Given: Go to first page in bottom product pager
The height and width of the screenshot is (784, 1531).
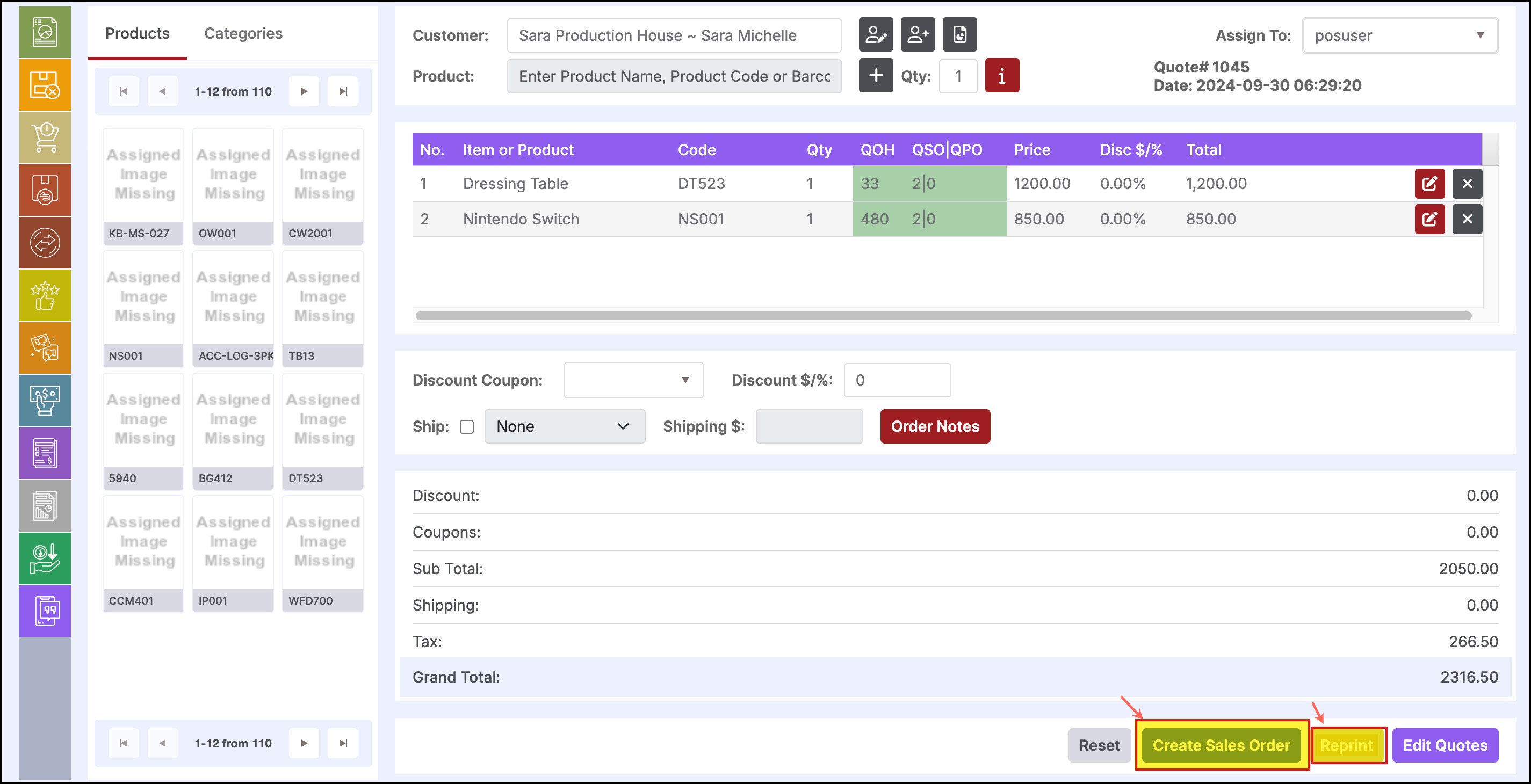Looking at the screenshot, I should pos(124,743).
